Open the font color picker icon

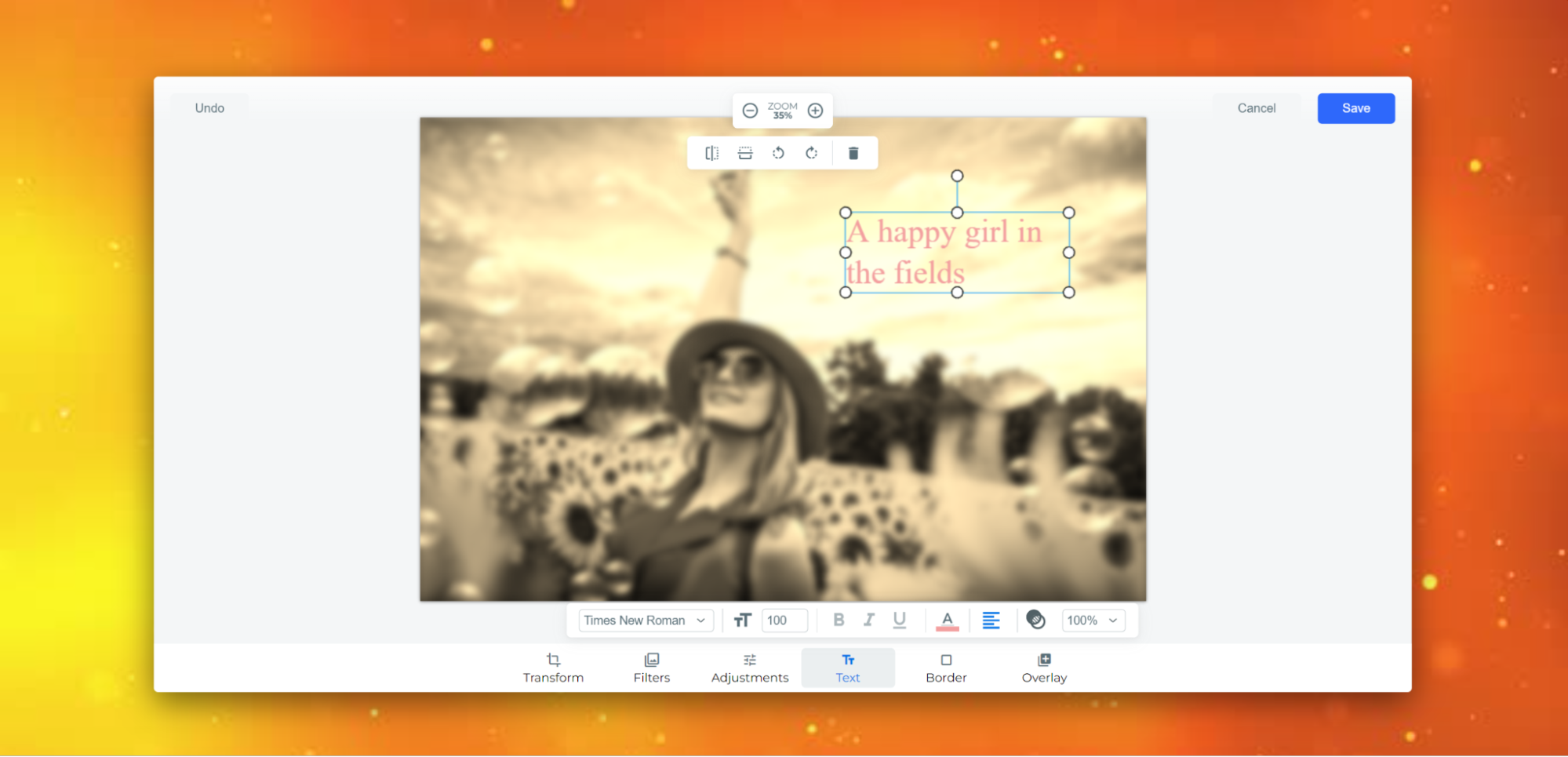pos(947,620)
